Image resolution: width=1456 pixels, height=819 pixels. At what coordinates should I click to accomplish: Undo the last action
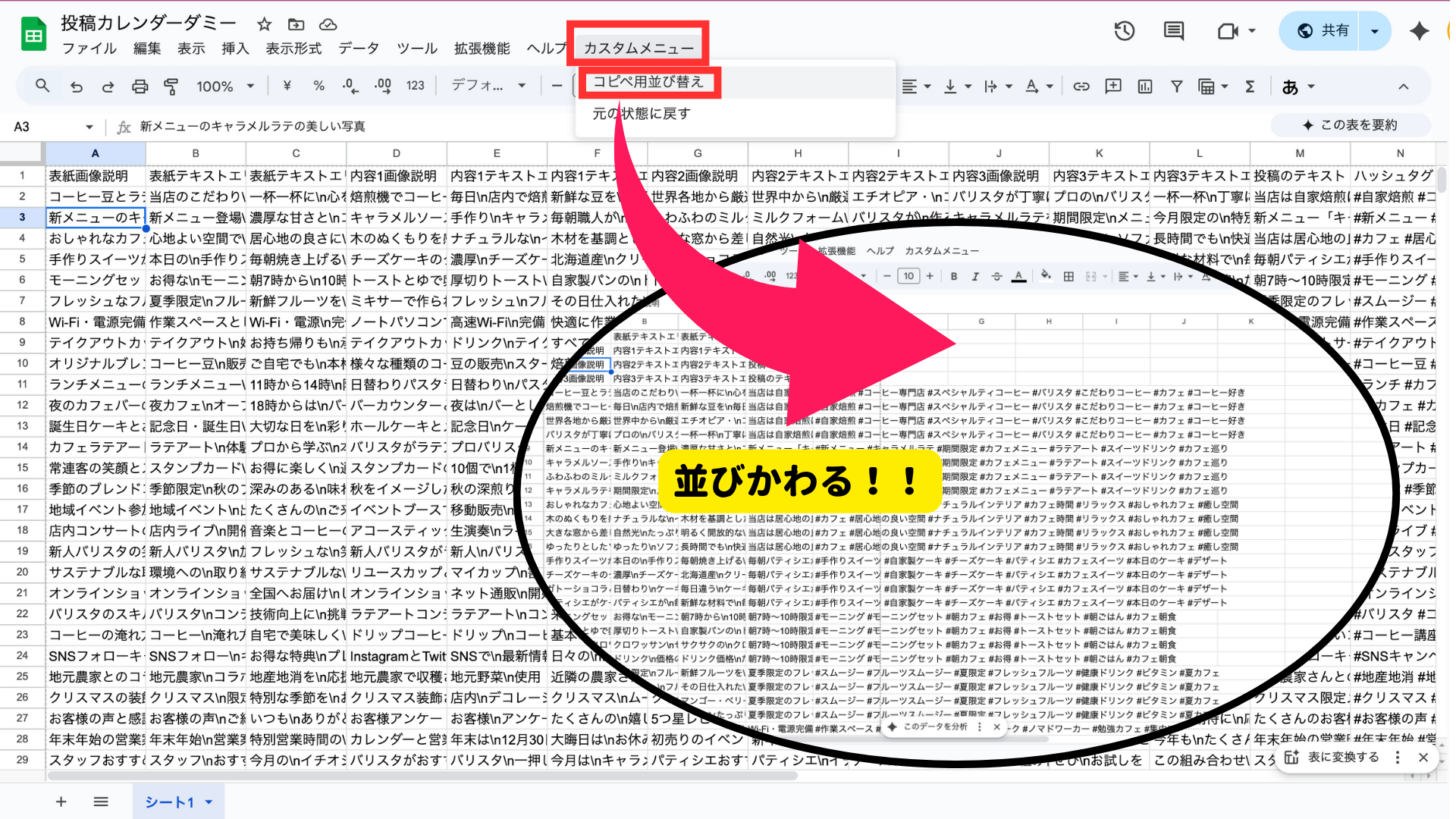coord(76,86)
